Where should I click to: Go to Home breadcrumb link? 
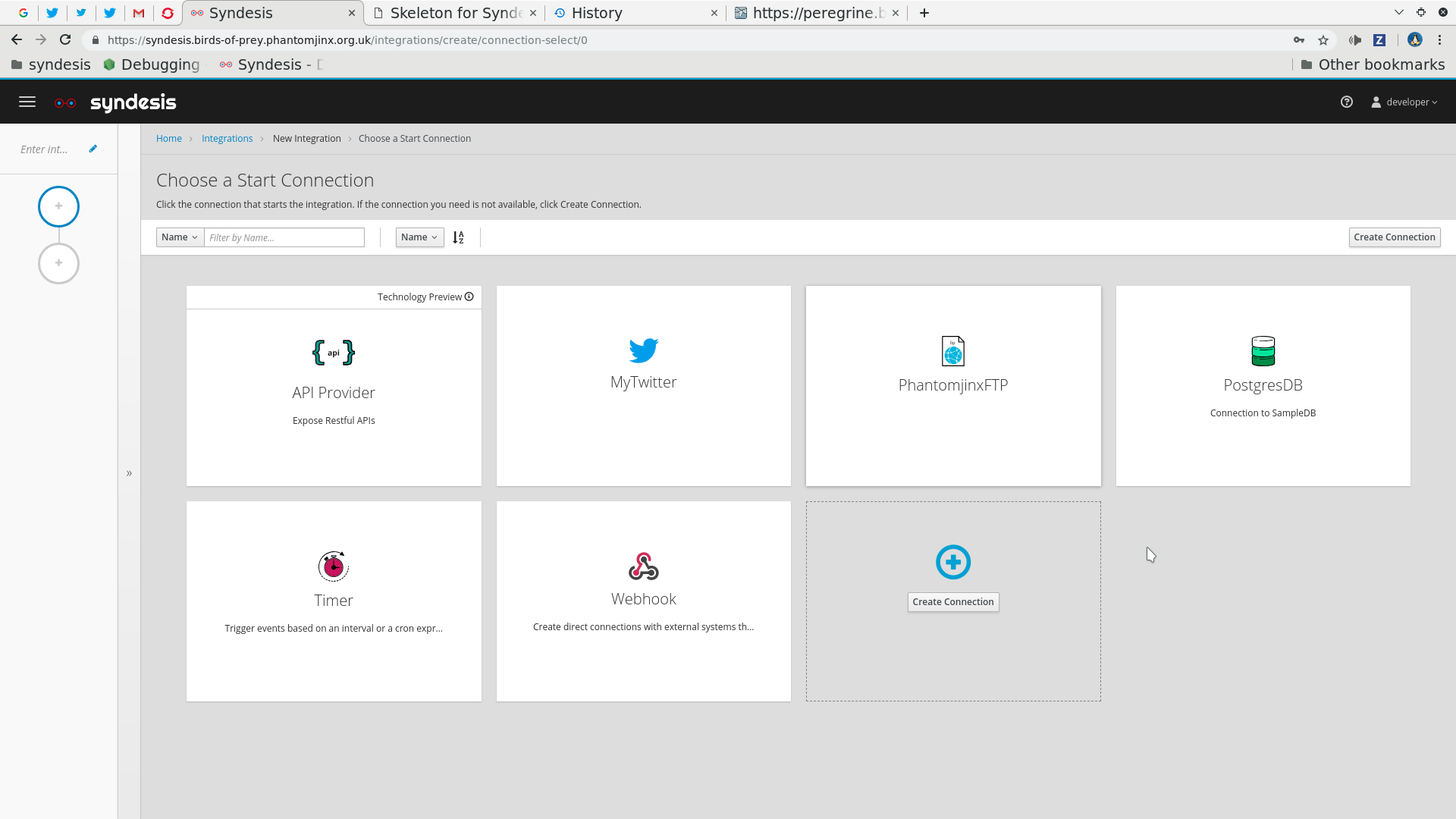tap(169, 138)
